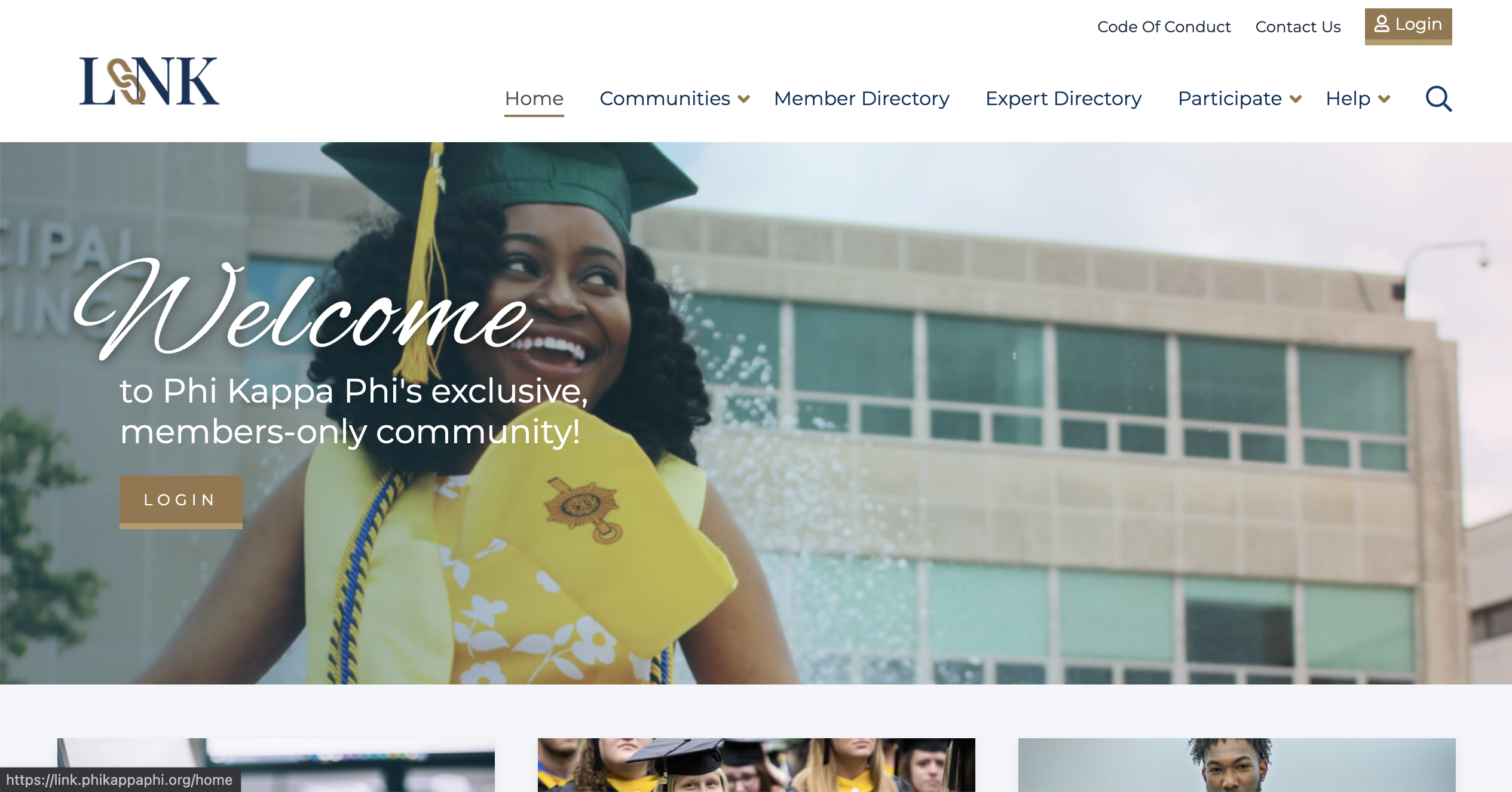
Task: Expand the Communities dropdown chevron
Action: pyautogui.click(x=743, y=99)
